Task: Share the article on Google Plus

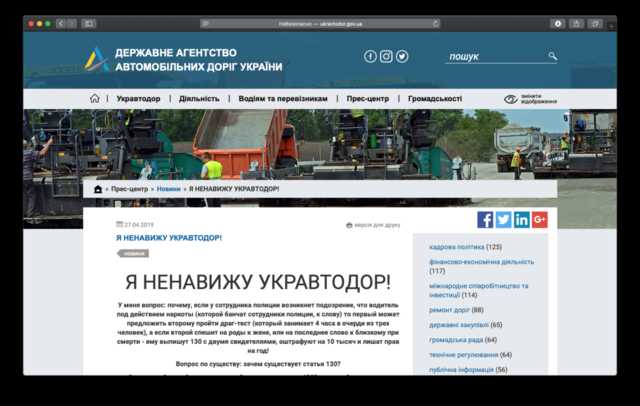Action: point(540,220)
